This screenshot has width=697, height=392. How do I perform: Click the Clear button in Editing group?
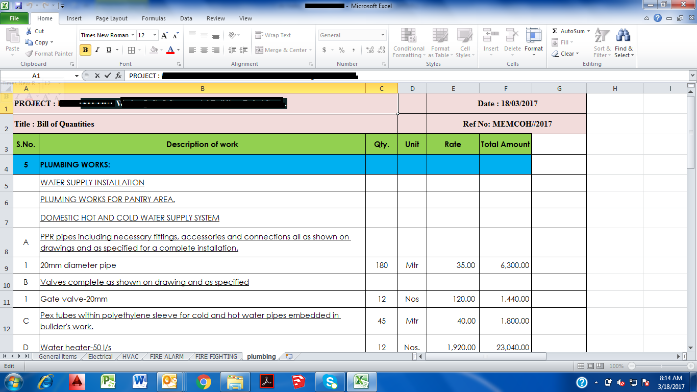click(x=565, y=54)
